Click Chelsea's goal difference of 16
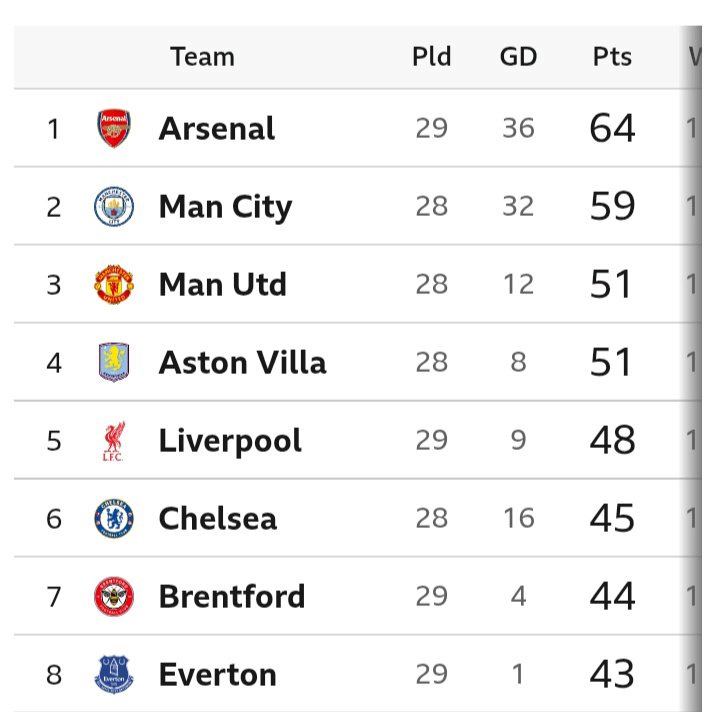 point(518,519)
